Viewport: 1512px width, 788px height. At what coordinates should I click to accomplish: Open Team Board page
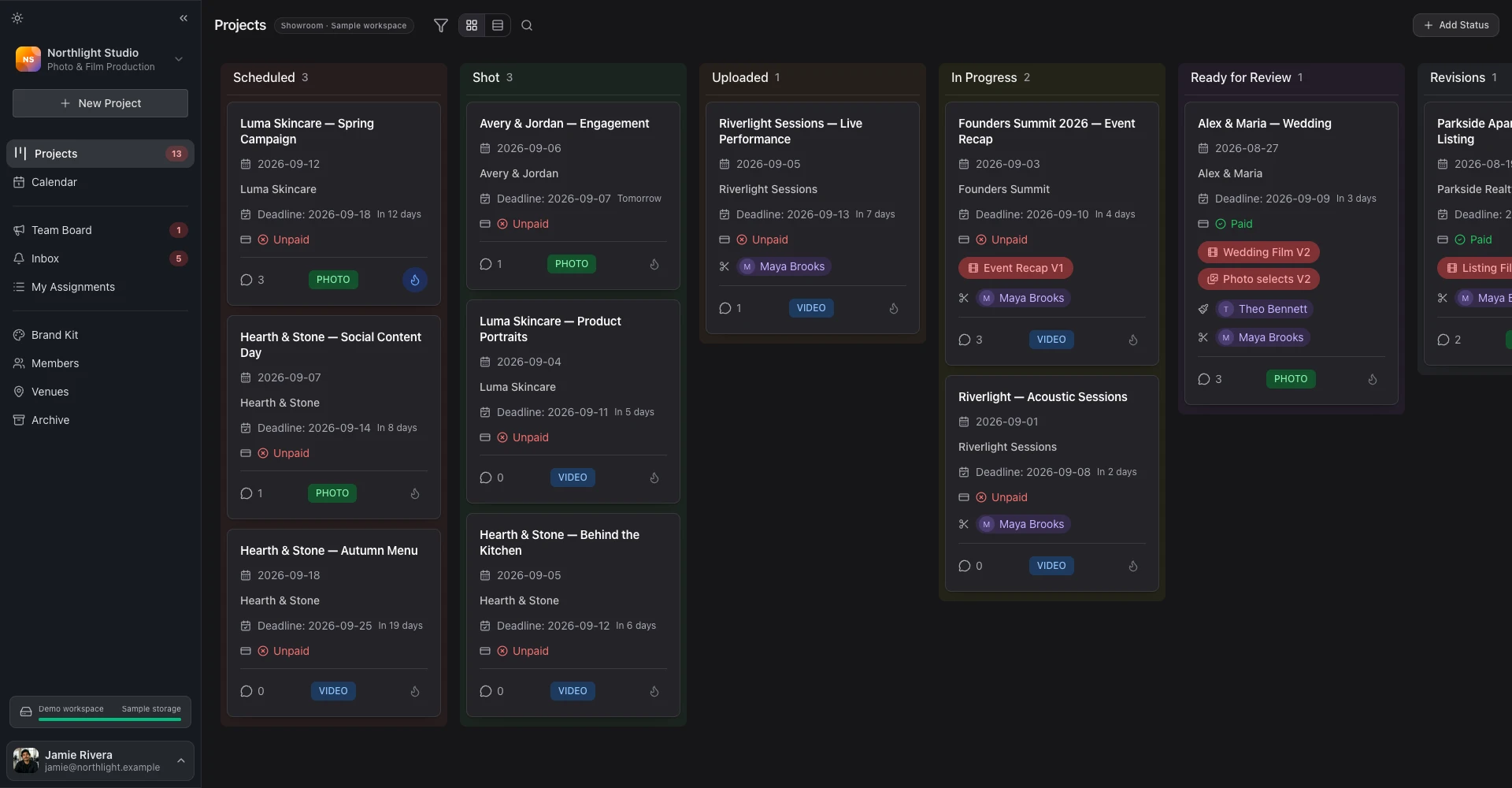pyautogui.click(x=100, y=230)
